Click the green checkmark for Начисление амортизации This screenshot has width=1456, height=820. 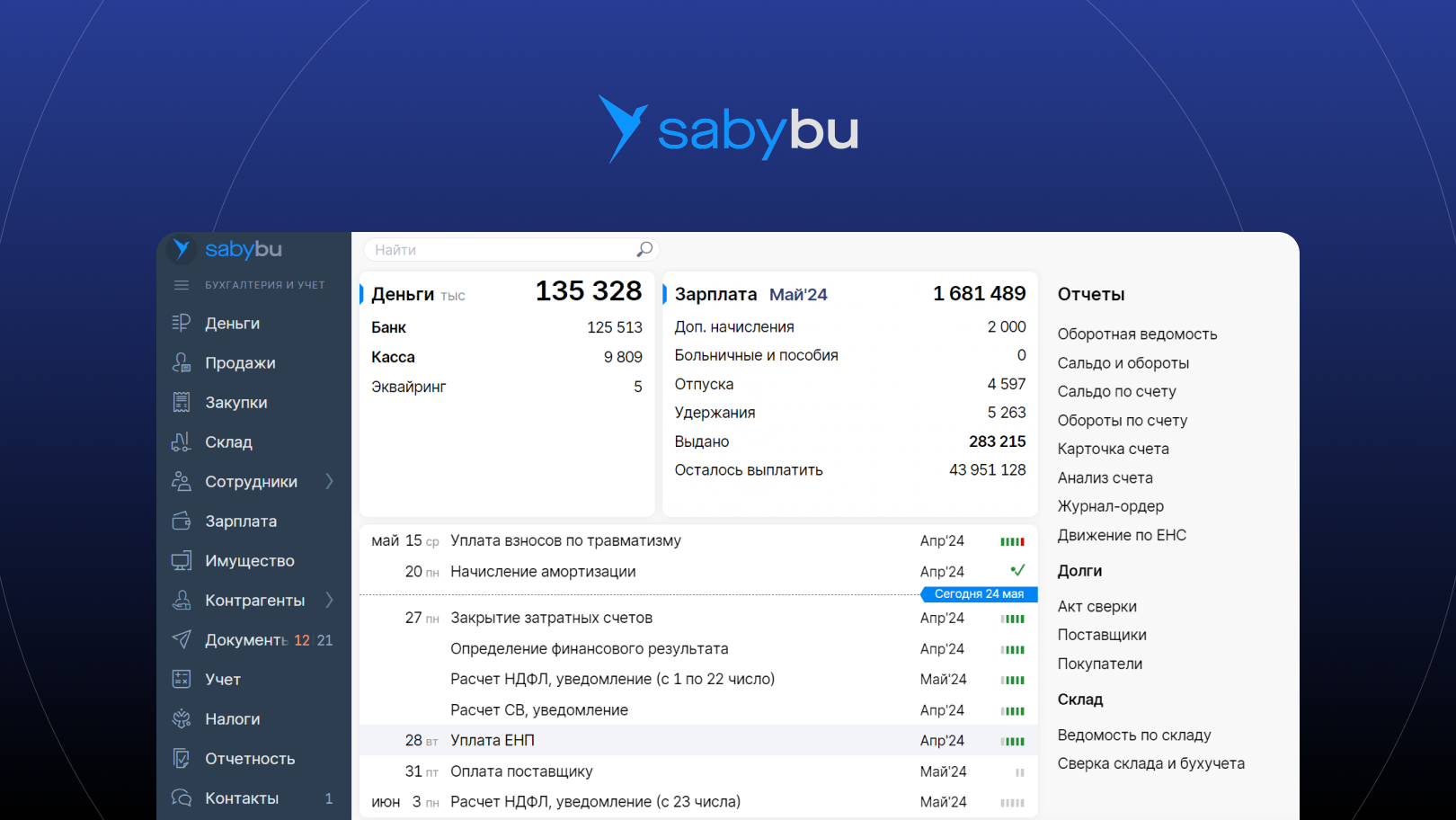[x=1017, y=570]
